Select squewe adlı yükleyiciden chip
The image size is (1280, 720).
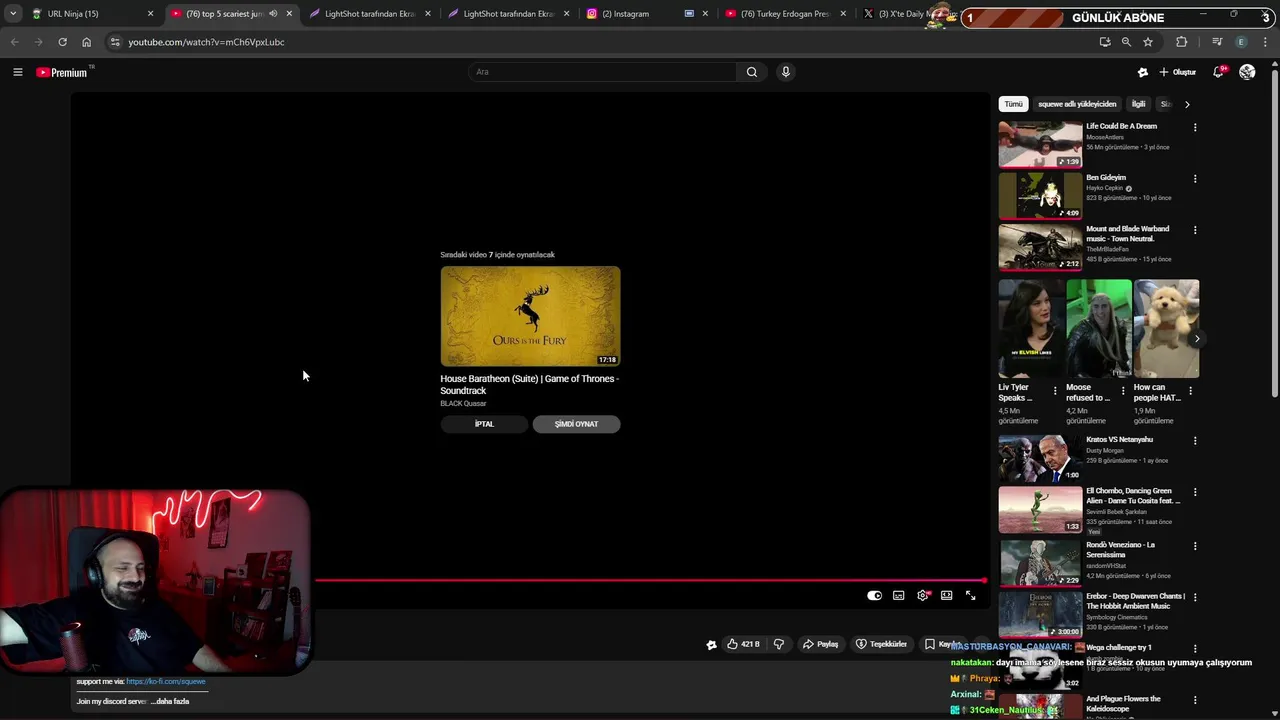coord(1077,104)
